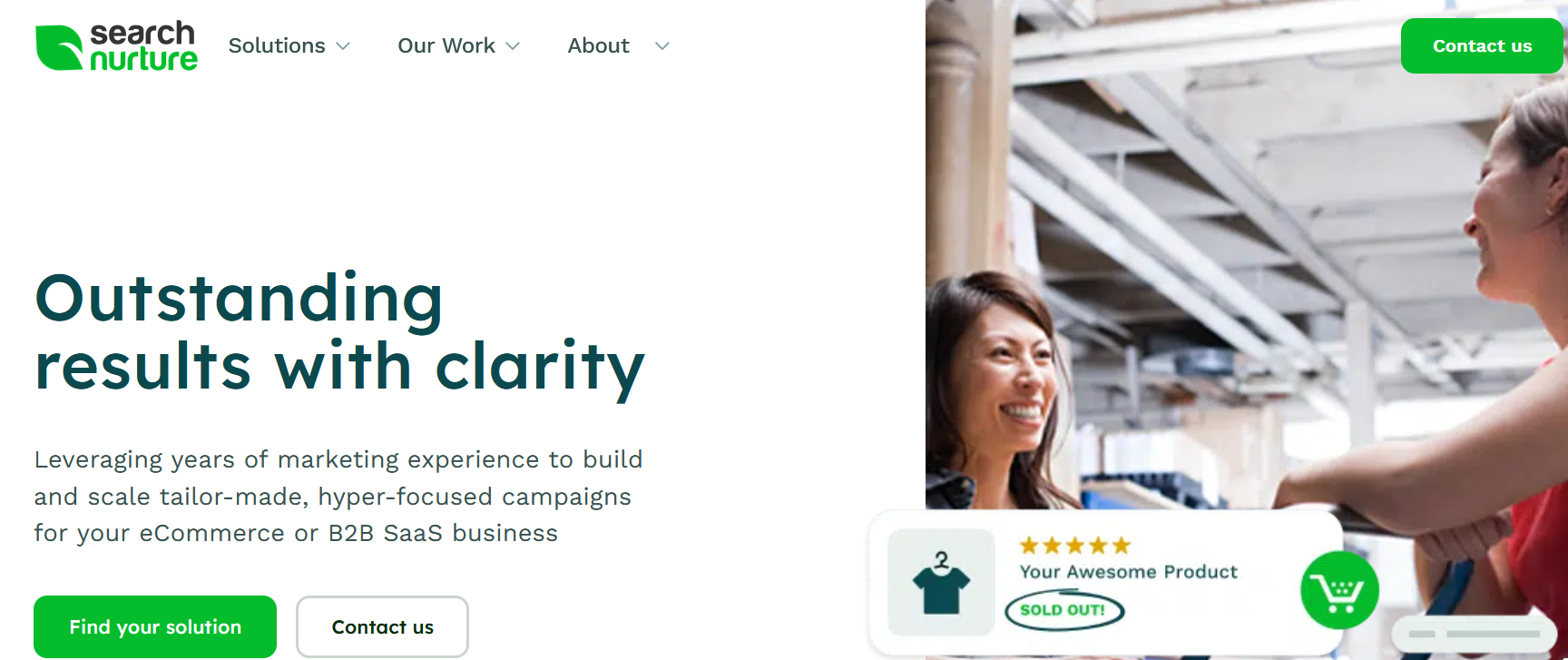Click the Search Nurture leaf logo icon
Image resolution: width=1568 pixels, height=660 pixels.
click(59, 47)
